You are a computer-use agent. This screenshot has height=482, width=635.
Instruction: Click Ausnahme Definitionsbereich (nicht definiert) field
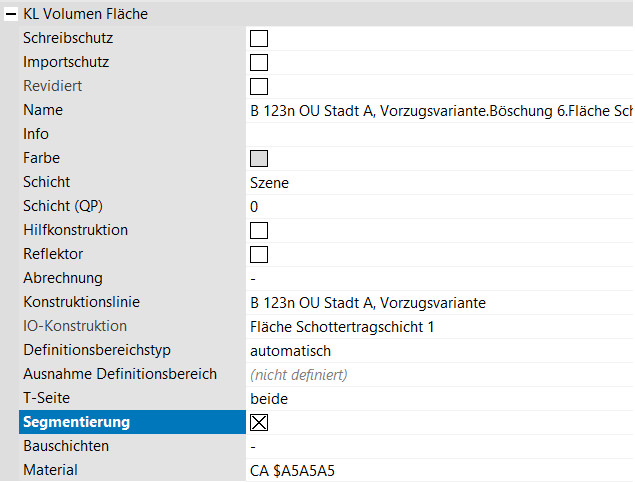click(440, 374)
